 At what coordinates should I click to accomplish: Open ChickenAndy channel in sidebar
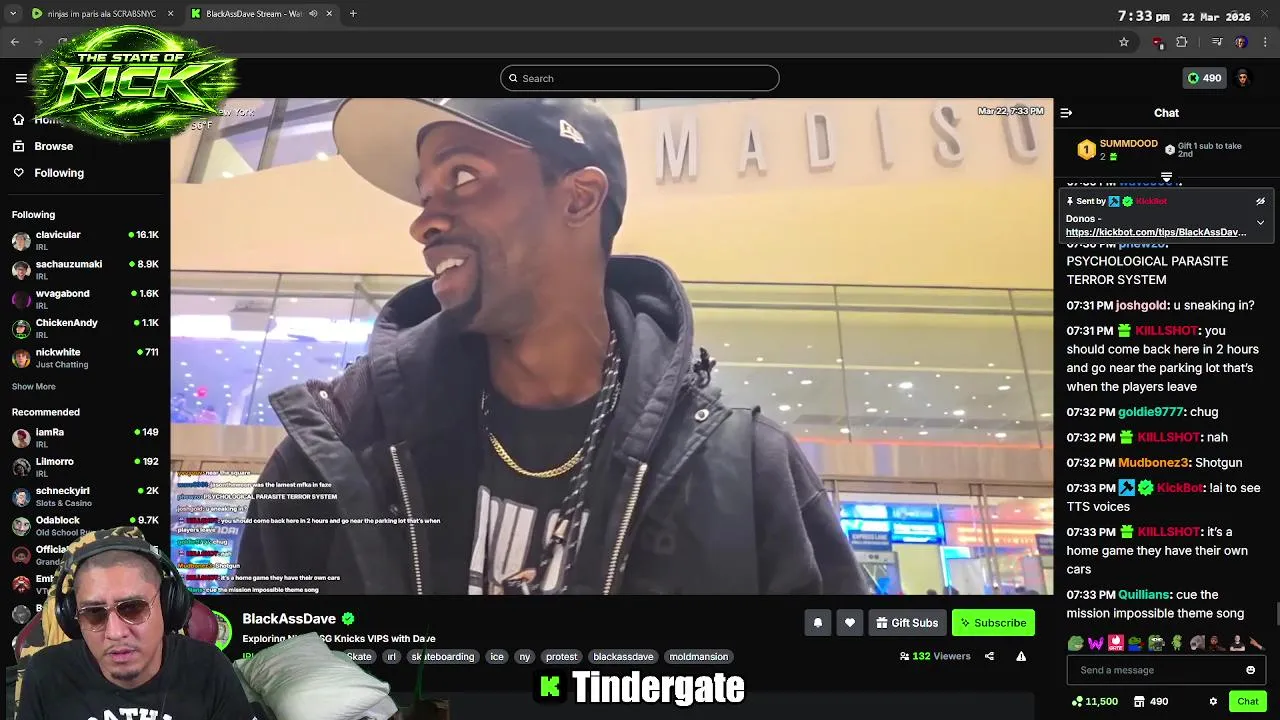(x=85, y=328)
